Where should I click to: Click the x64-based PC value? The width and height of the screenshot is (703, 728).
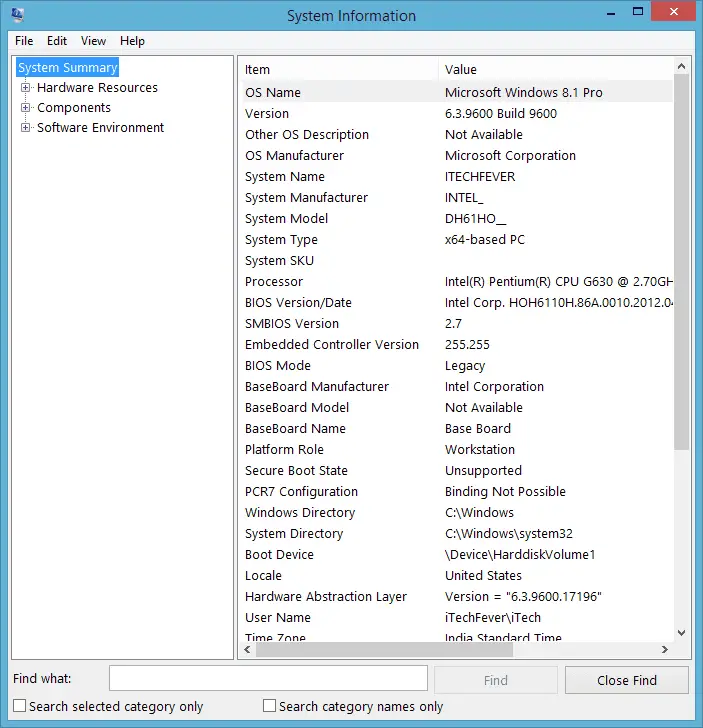coord(485,240)
